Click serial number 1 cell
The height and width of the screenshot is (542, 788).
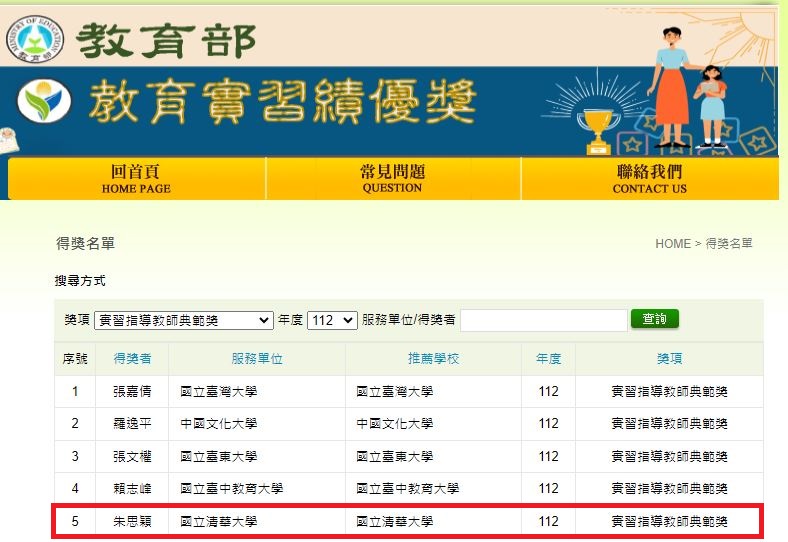75,391
